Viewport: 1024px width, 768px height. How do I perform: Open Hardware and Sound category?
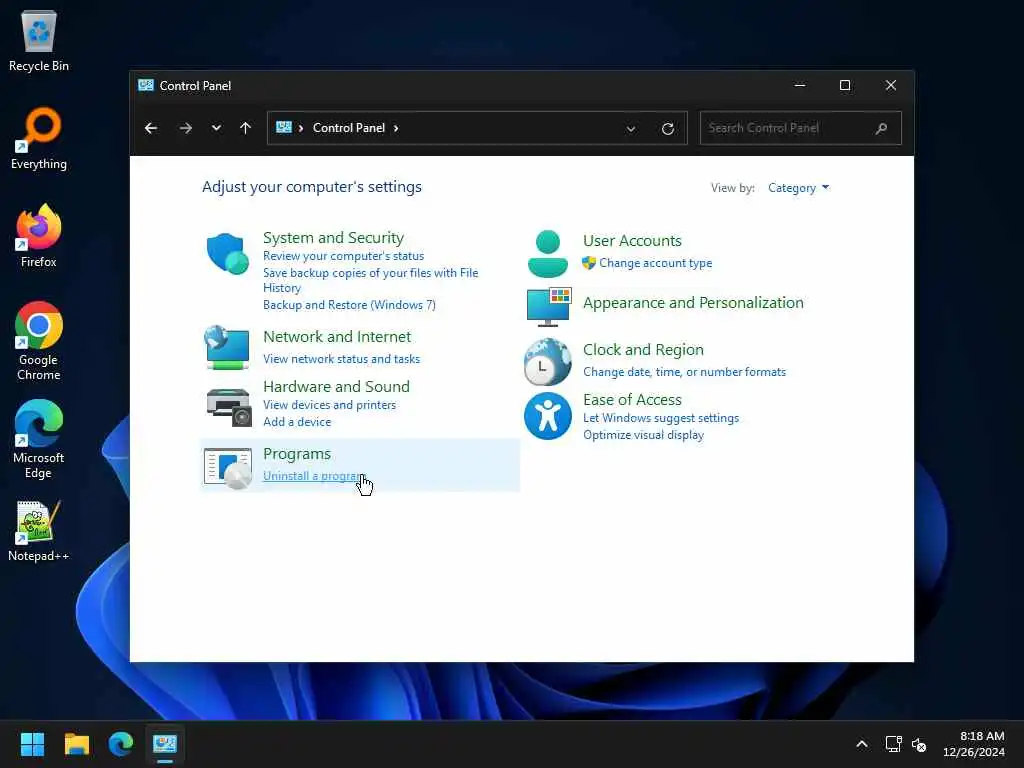point(336,387)
